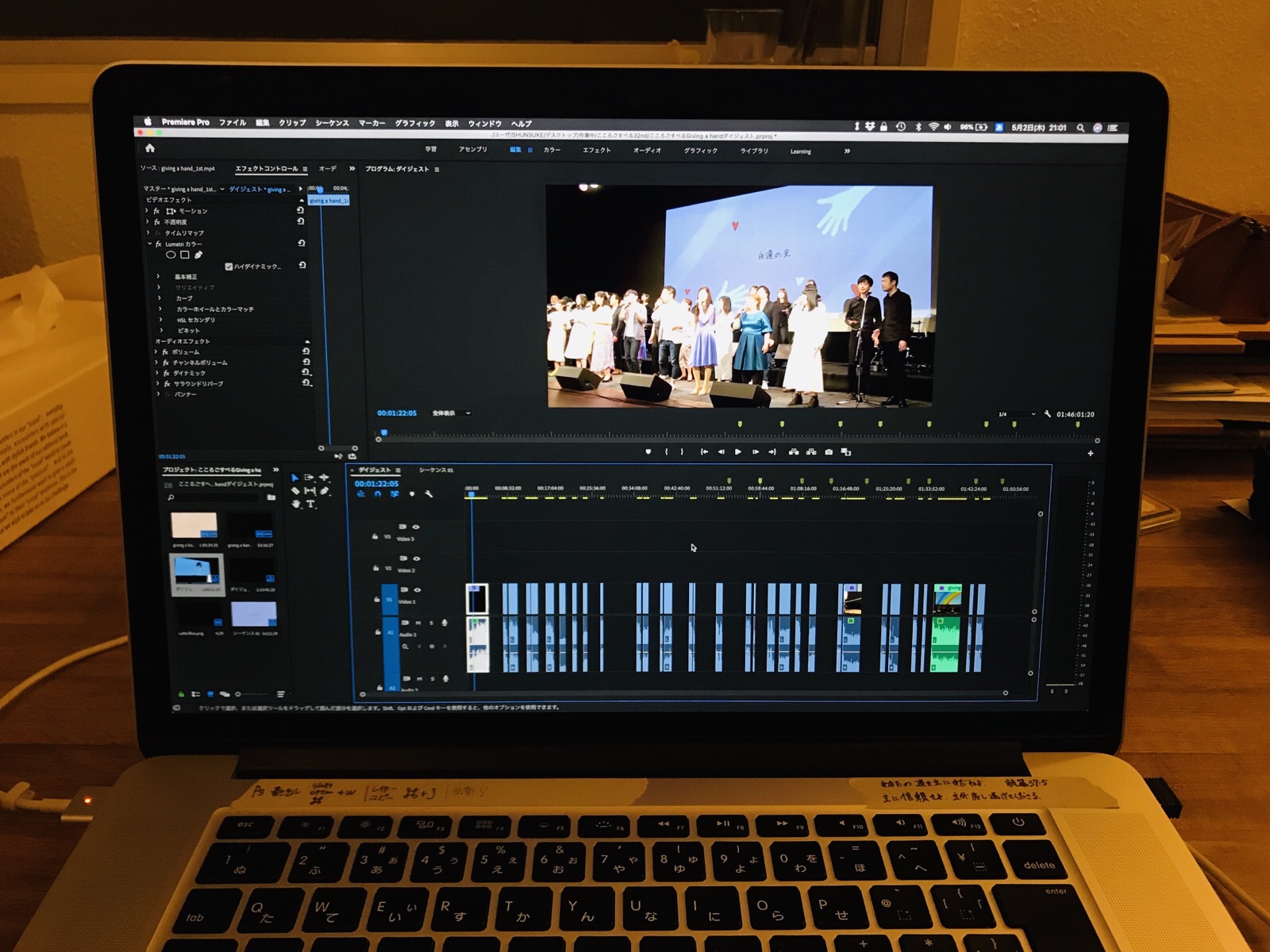
Task: Pick the Track Select Forward tool
Action: [309, 478]
